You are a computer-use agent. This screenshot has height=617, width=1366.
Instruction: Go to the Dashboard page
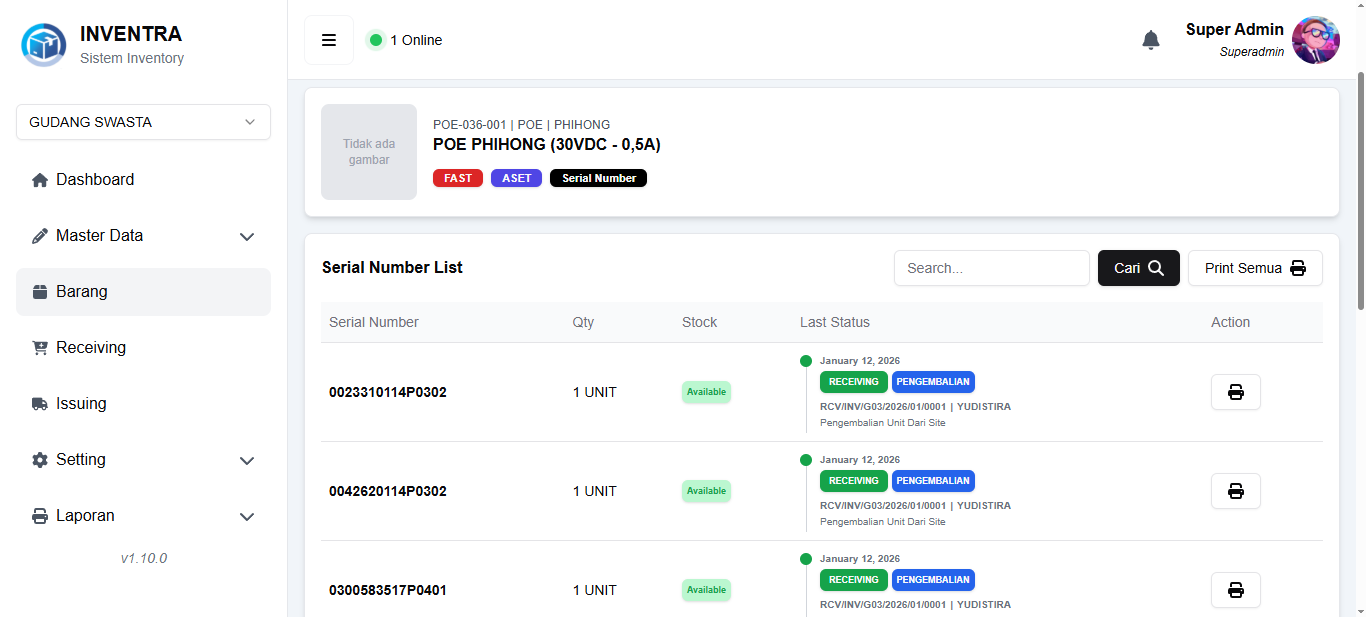(x=143, y=180)
